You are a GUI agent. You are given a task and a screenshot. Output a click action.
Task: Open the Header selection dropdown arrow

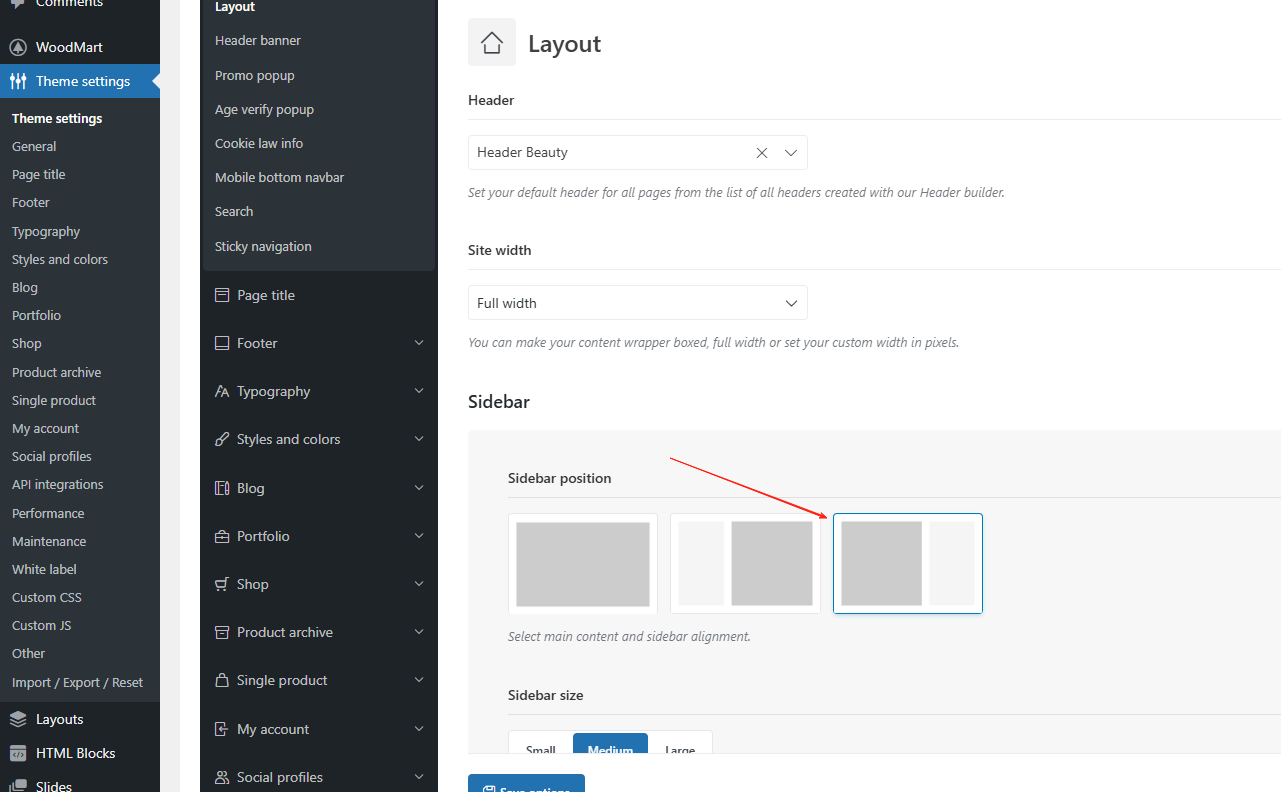[791, 153]
